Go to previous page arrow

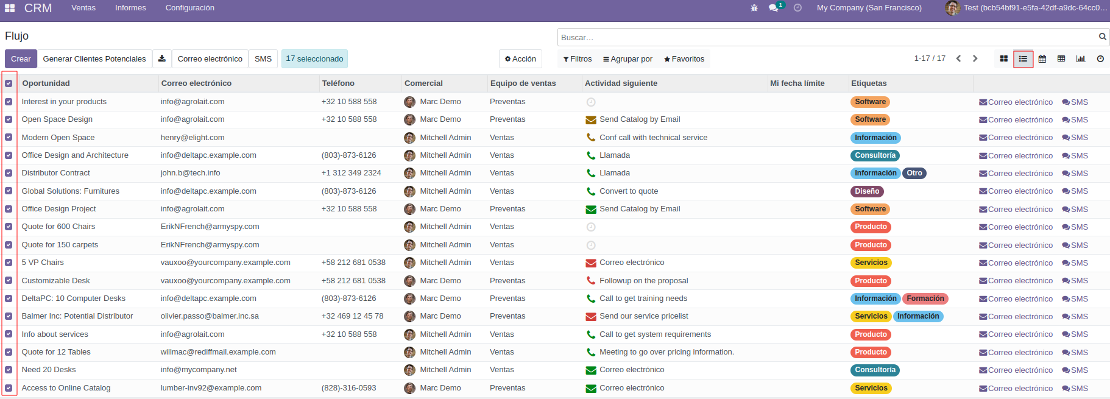pos(959,59)
